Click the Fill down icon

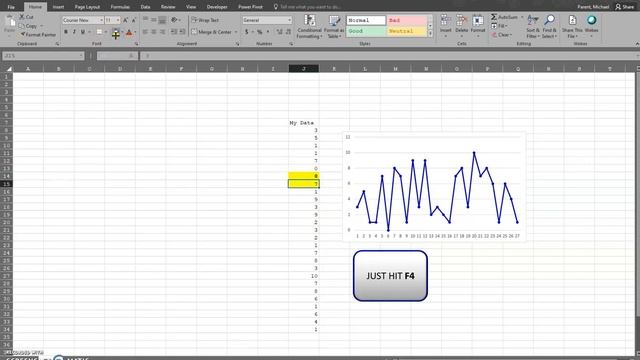point(494,26)
